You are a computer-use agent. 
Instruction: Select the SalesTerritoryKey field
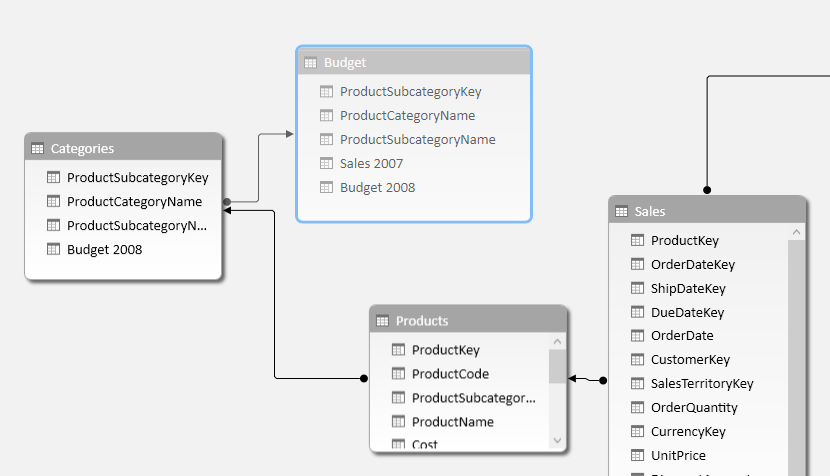(702, 383)
